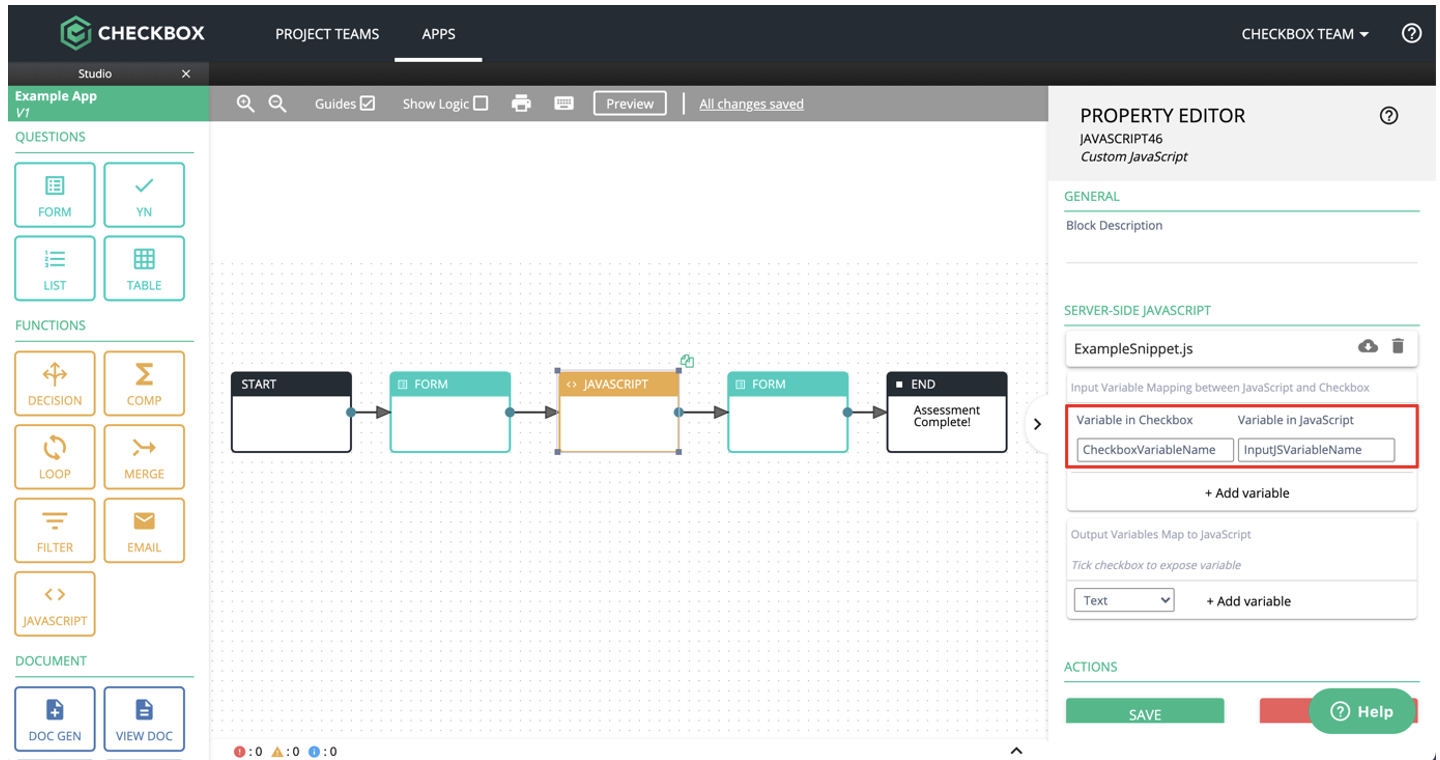Choose the TABLE question block
The width and height of the screenshot is (1440, 760).
(144, 268)
